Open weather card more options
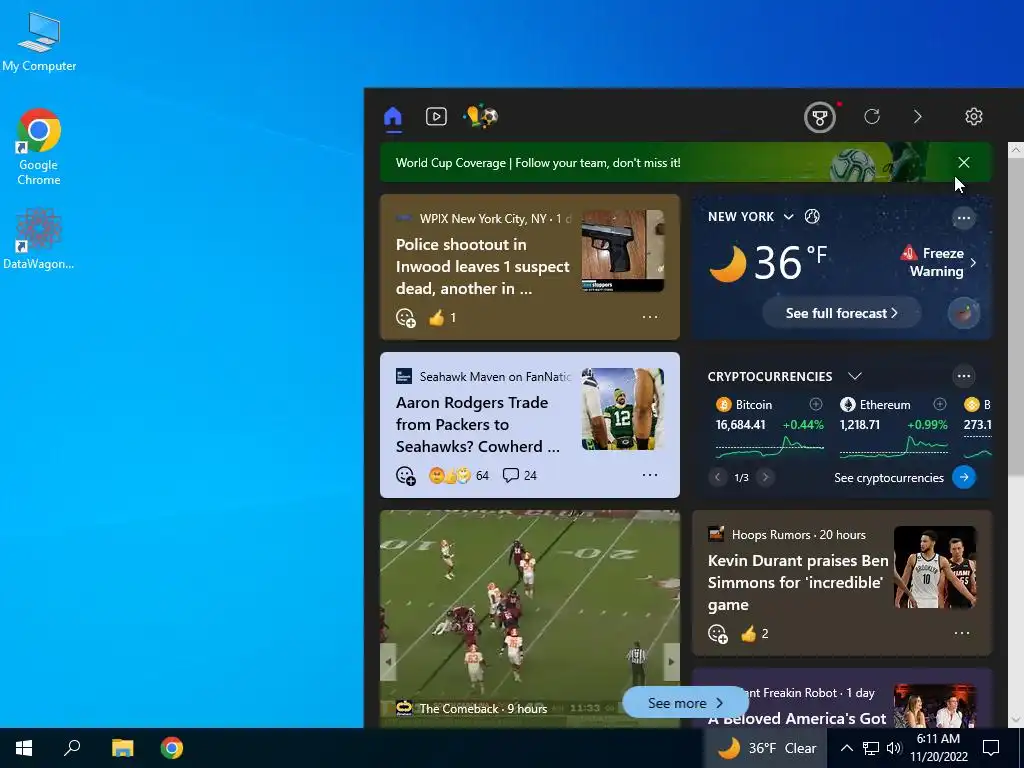Image resolution: width=1024 pixels, height=768 pixels. tap(963, 218)
